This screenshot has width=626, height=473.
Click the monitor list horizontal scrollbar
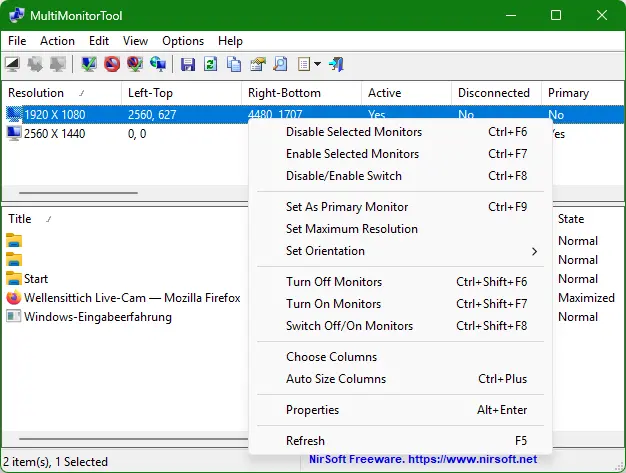click(80, 192)
